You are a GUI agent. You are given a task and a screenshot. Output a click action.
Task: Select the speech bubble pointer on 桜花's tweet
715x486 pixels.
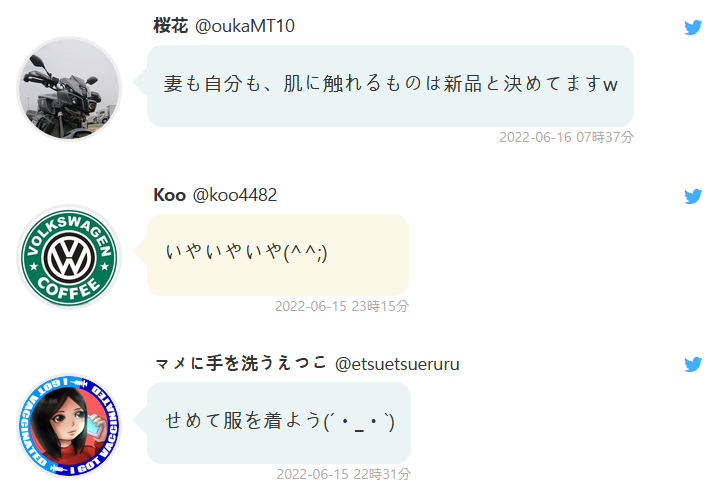coord(140,82)
